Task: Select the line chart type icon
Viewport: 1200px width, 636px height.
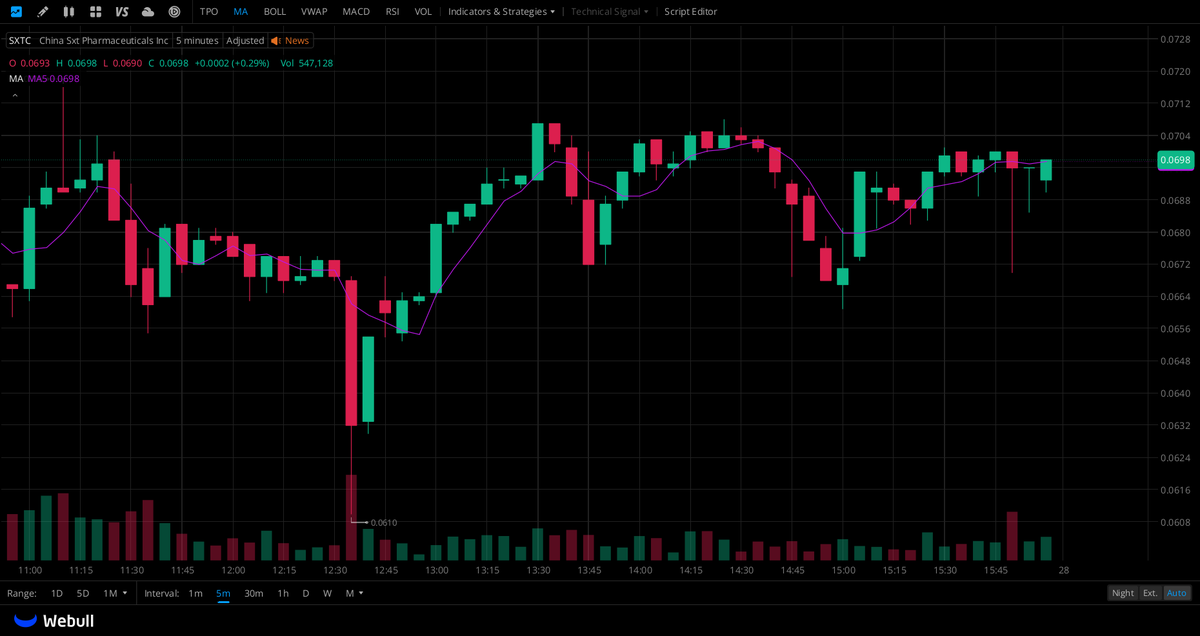Action: 16,12
